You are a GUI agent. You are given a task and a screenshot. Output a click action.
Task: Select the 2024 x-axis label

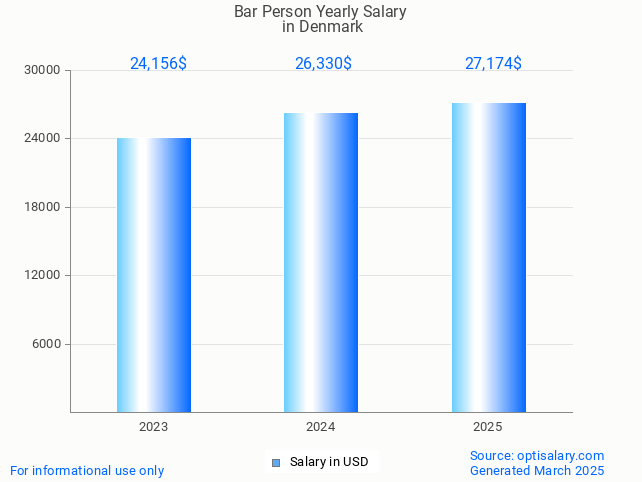[x=320, y=426]
